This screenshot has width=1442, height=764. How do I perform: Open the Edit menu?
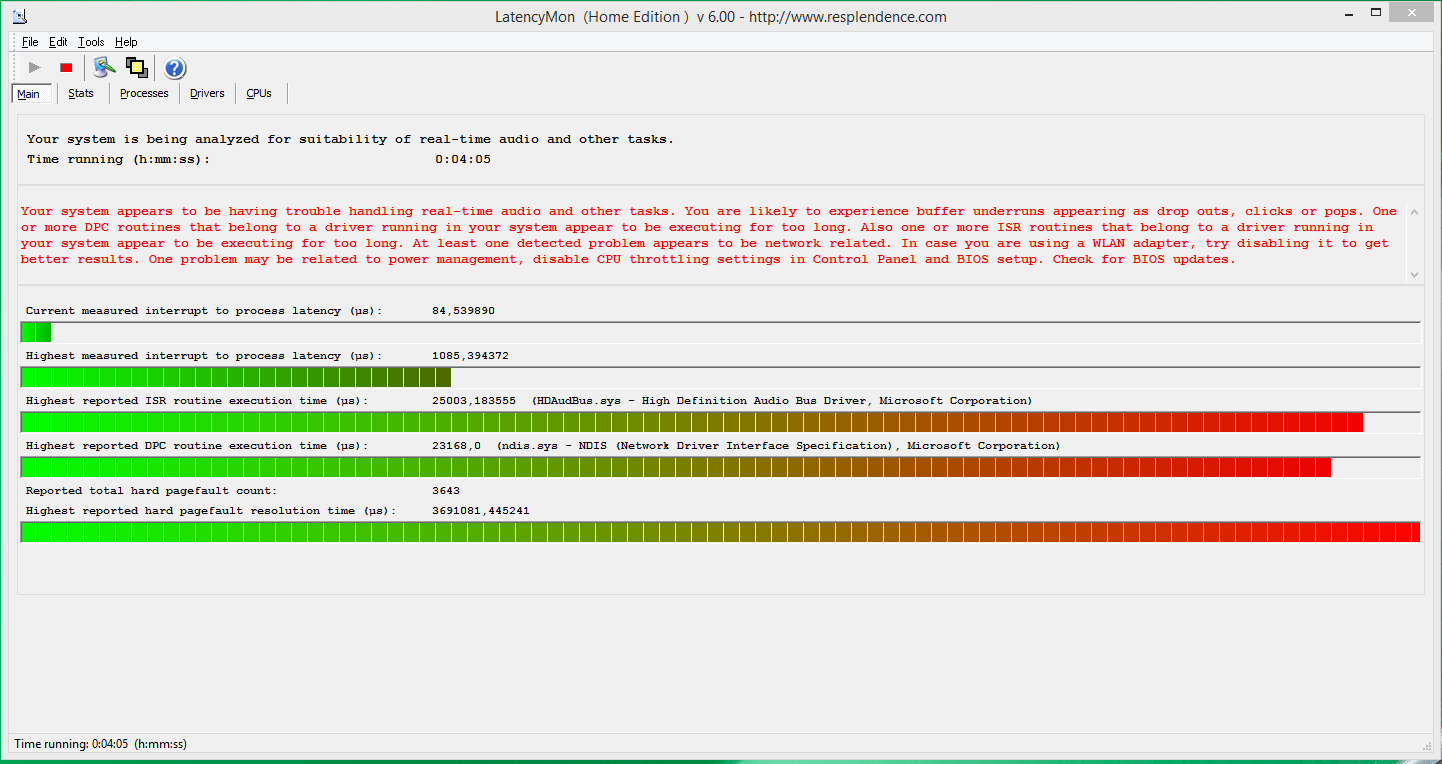[x=58, y=42]
